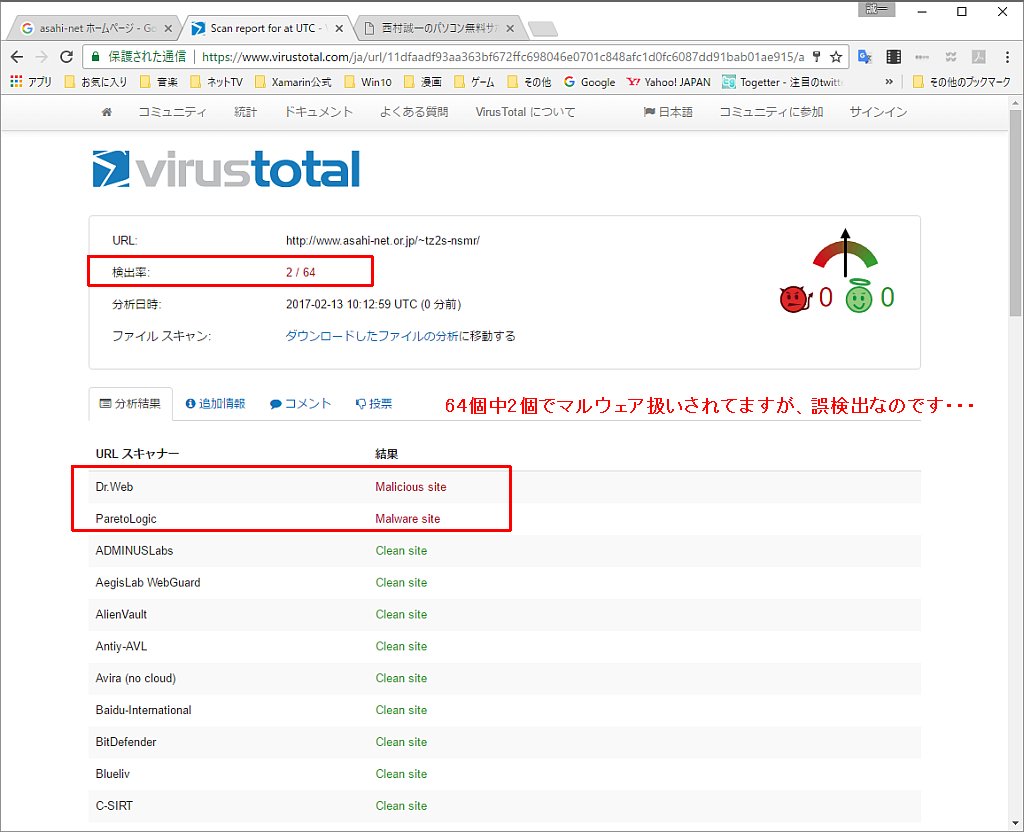Click the Avira (no cloud) scanner name
Image resolution: width=1024 pixels, height=832 pixels.
136,679
